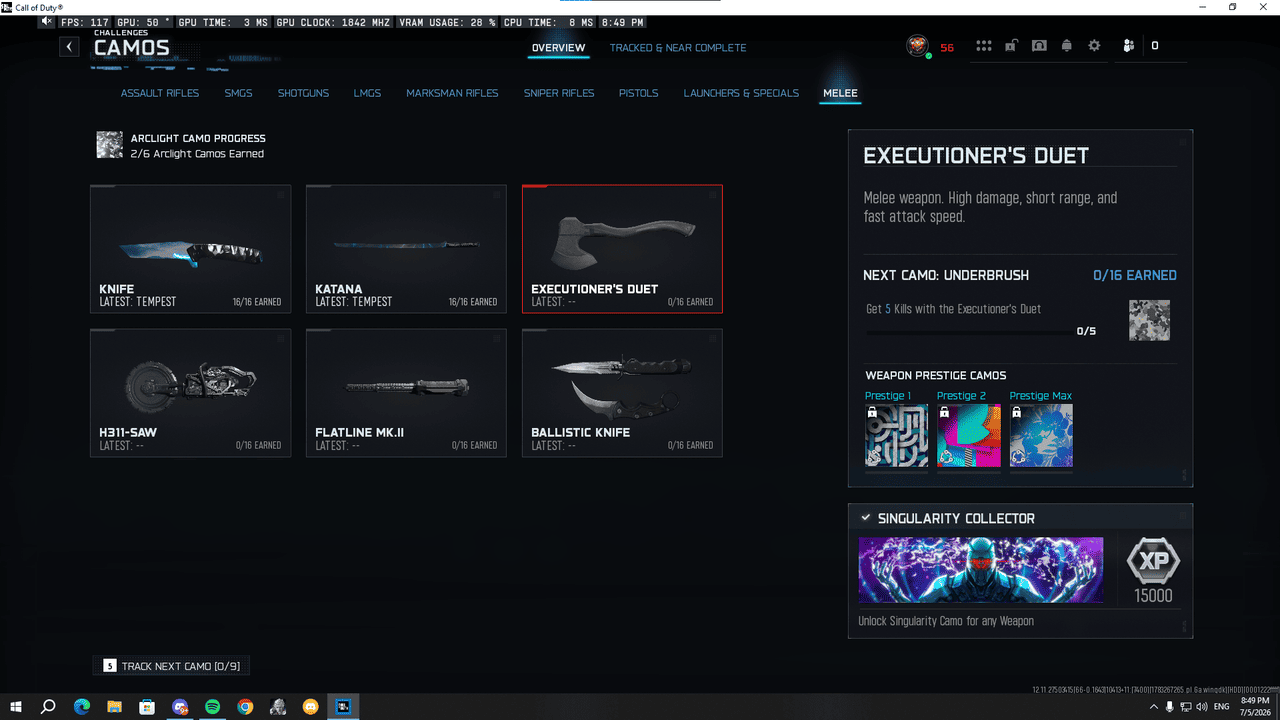Open Google Chrome from taskbar

point(245,707)
